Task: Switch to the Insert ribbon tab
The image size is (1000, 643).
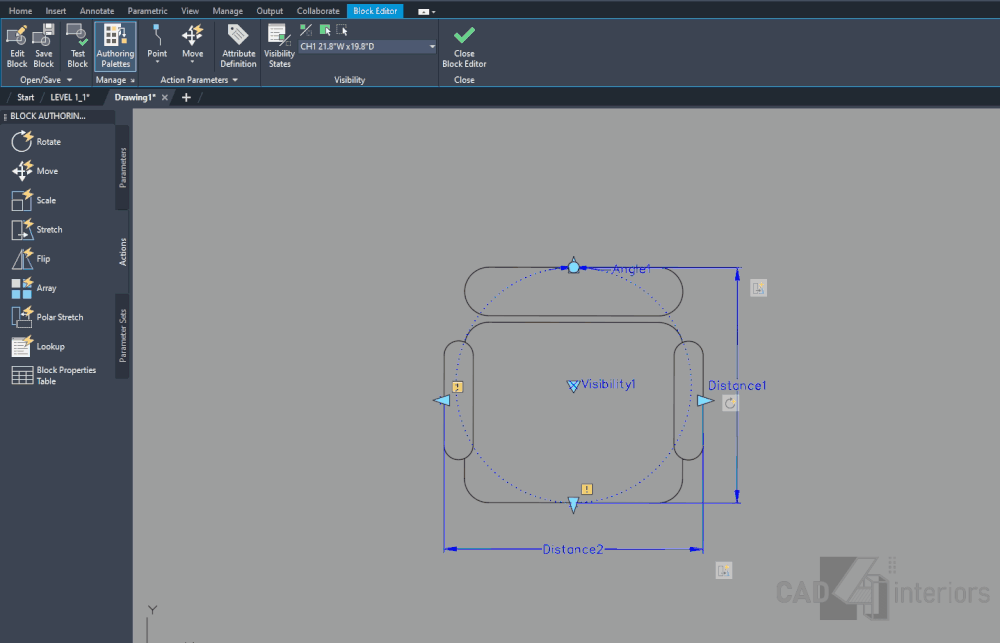Action: pyautogui.click(x=55, y=11)
